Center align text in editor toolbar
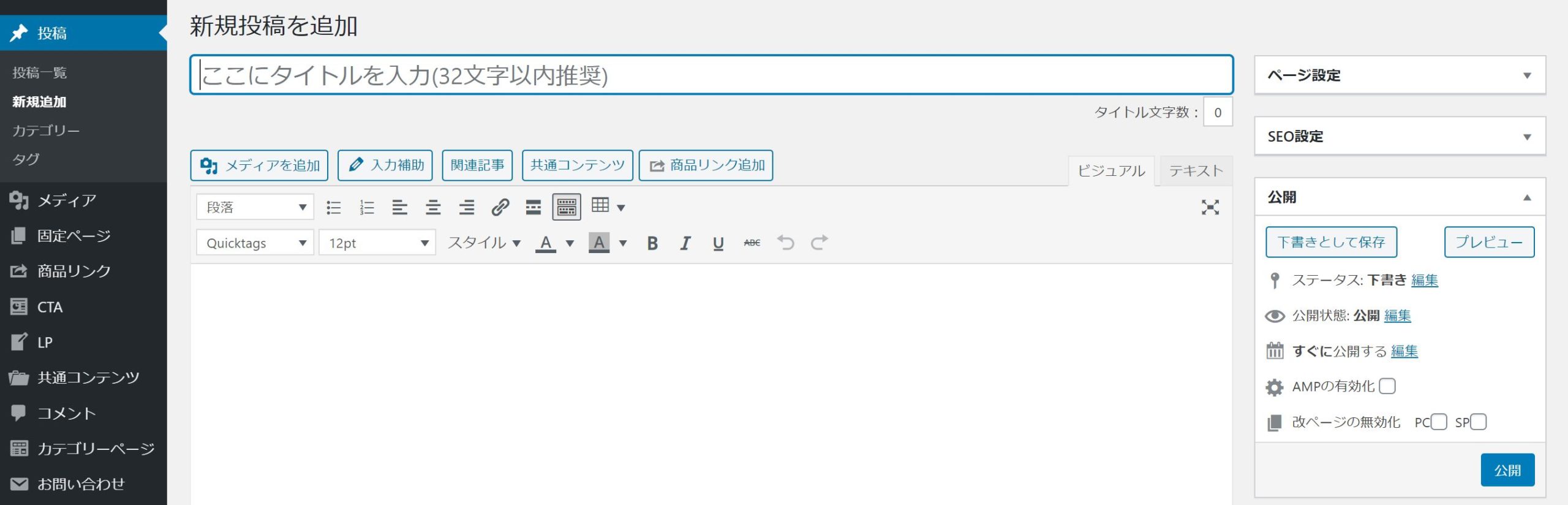Image resolution: width=1568 pixels, height=505 pixels. coord(433,207)
